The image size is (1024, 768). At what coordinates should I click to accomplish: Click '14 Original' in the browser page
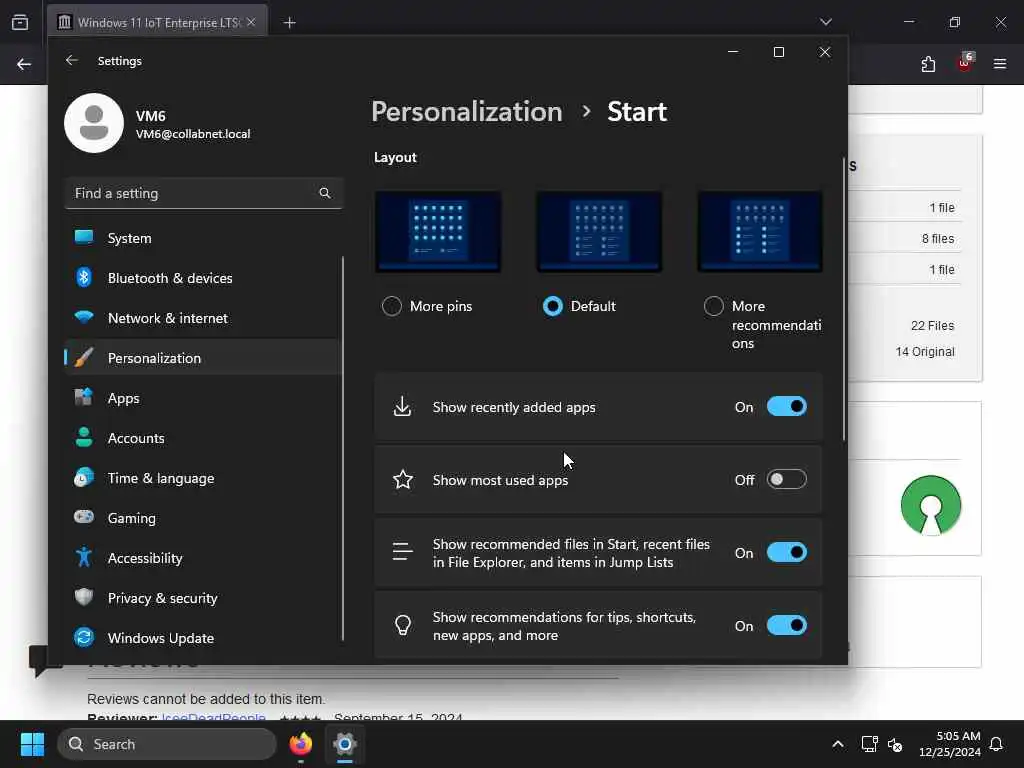(x=925, y=351)
